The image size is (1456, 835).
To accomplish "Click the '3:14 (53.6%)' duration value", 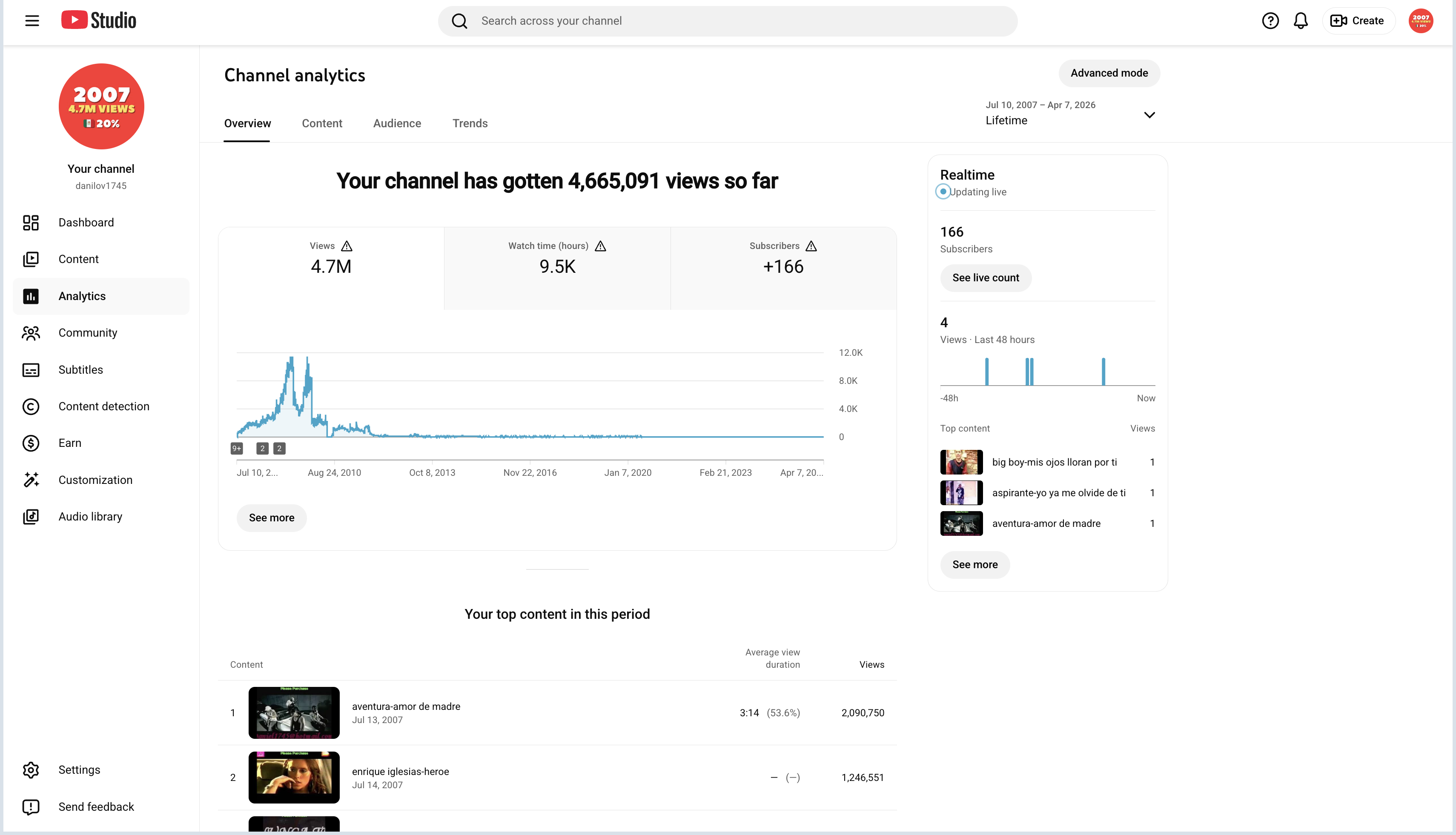I will point(769,713).
